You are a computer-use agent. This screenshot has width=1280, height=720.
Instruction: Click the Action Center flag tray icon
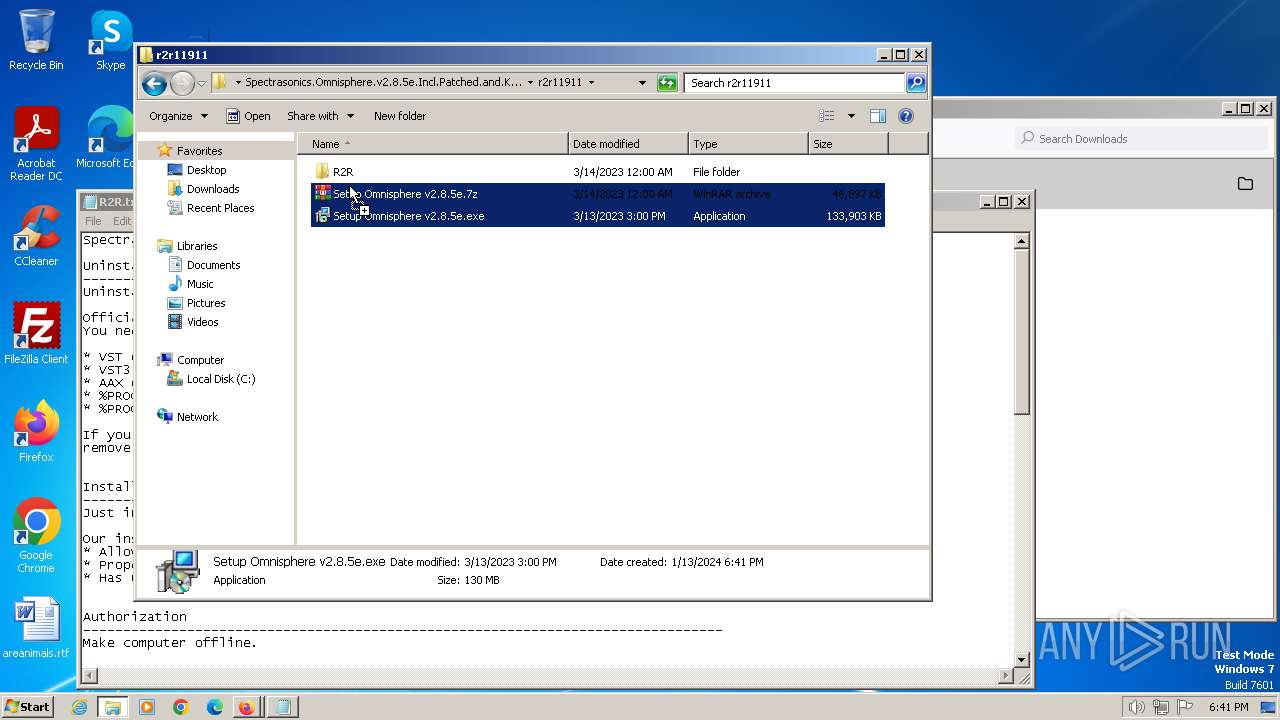click(1186, 707)
